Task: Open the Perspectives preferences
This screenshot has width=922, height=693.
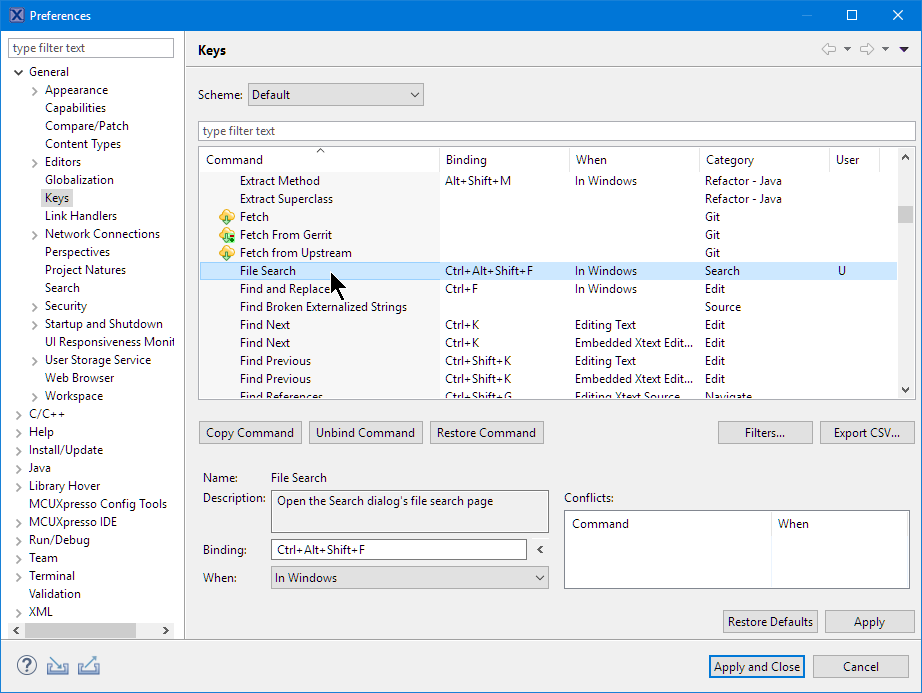Action: (x=77, y=252)
